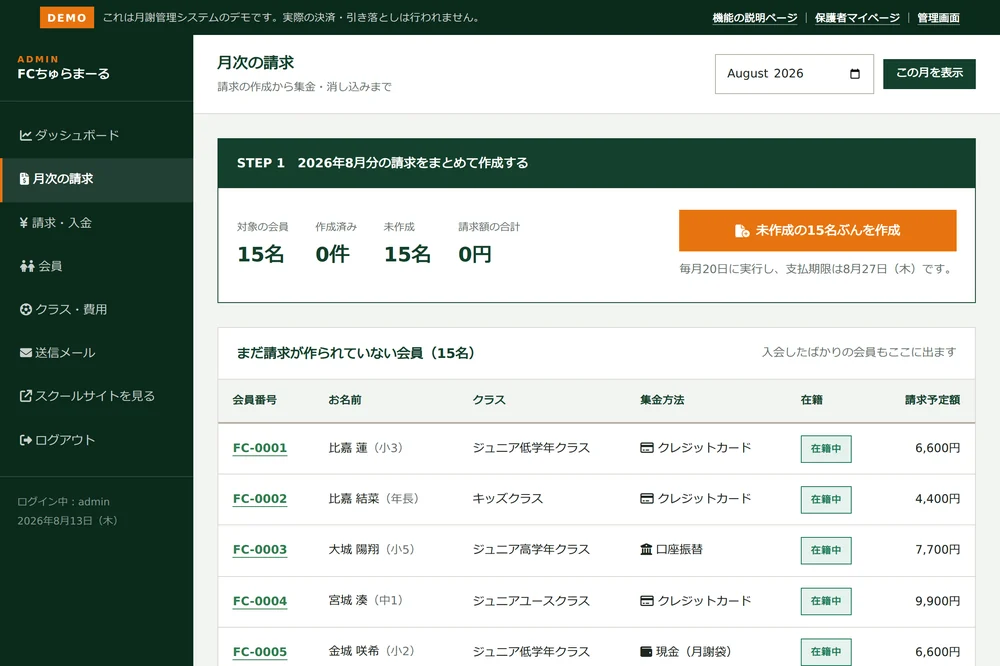Screen dimensions: 1000x666
Task: Click この月を表示 button
Action: [929, 73]
